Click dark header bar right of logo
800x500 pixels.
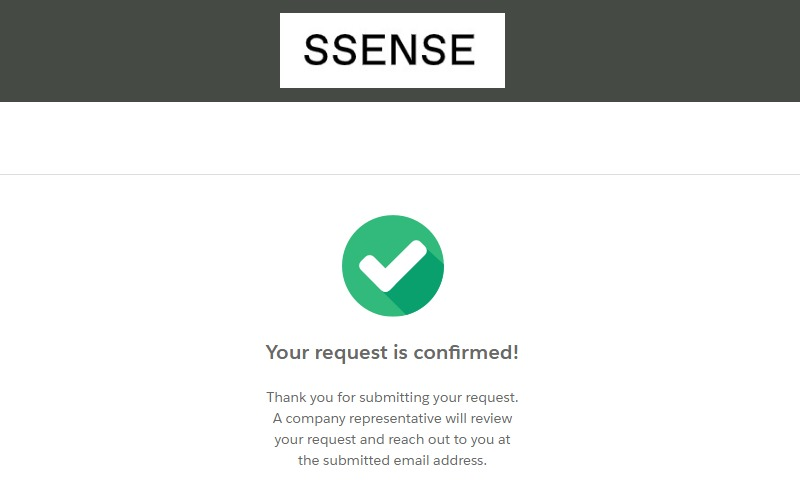pyautogui.click(x=653, y=51)
